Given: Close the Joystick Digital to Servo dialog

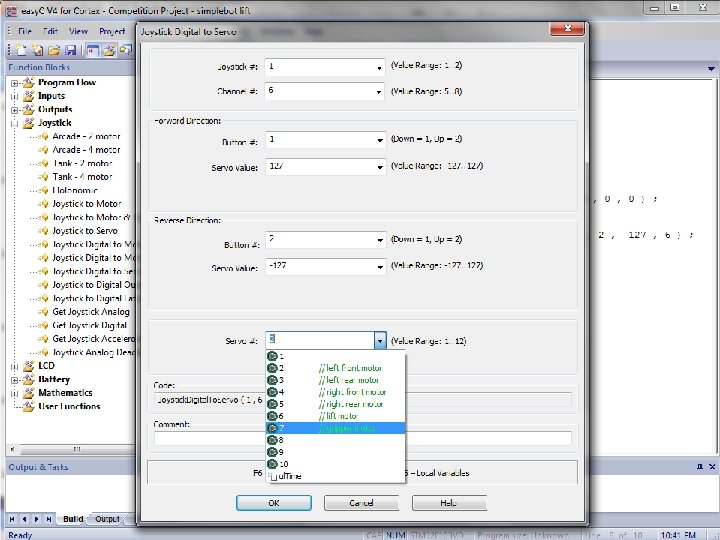Looking at the screenshot, I should [x=567, y=28].
